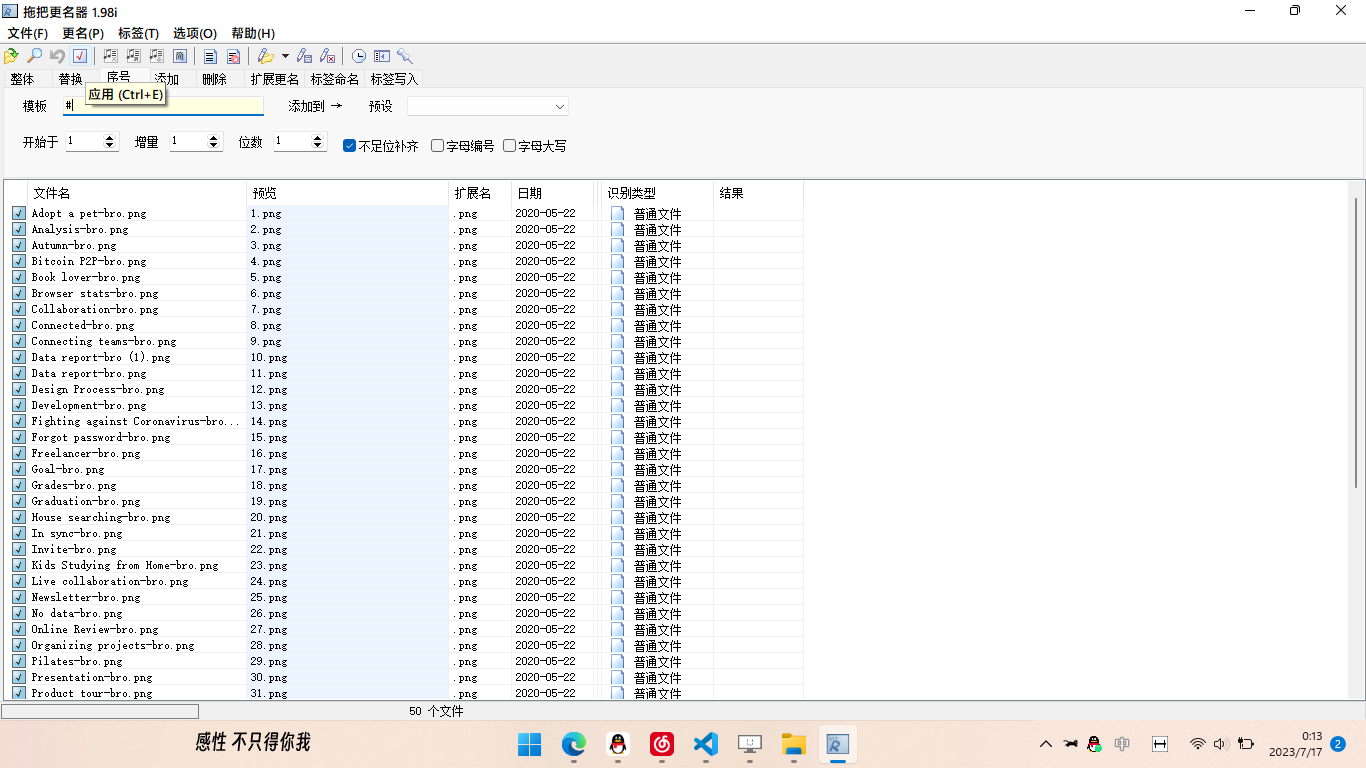
Task: Open Visual Studio Code from the taskbar
Action: [x=705, y=743]
